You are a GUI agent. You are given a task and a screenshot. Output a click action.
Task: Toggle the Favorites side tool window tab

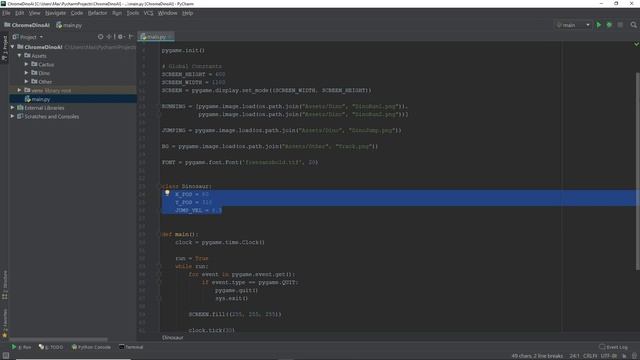pyautogui.click(x=4, y=323)
